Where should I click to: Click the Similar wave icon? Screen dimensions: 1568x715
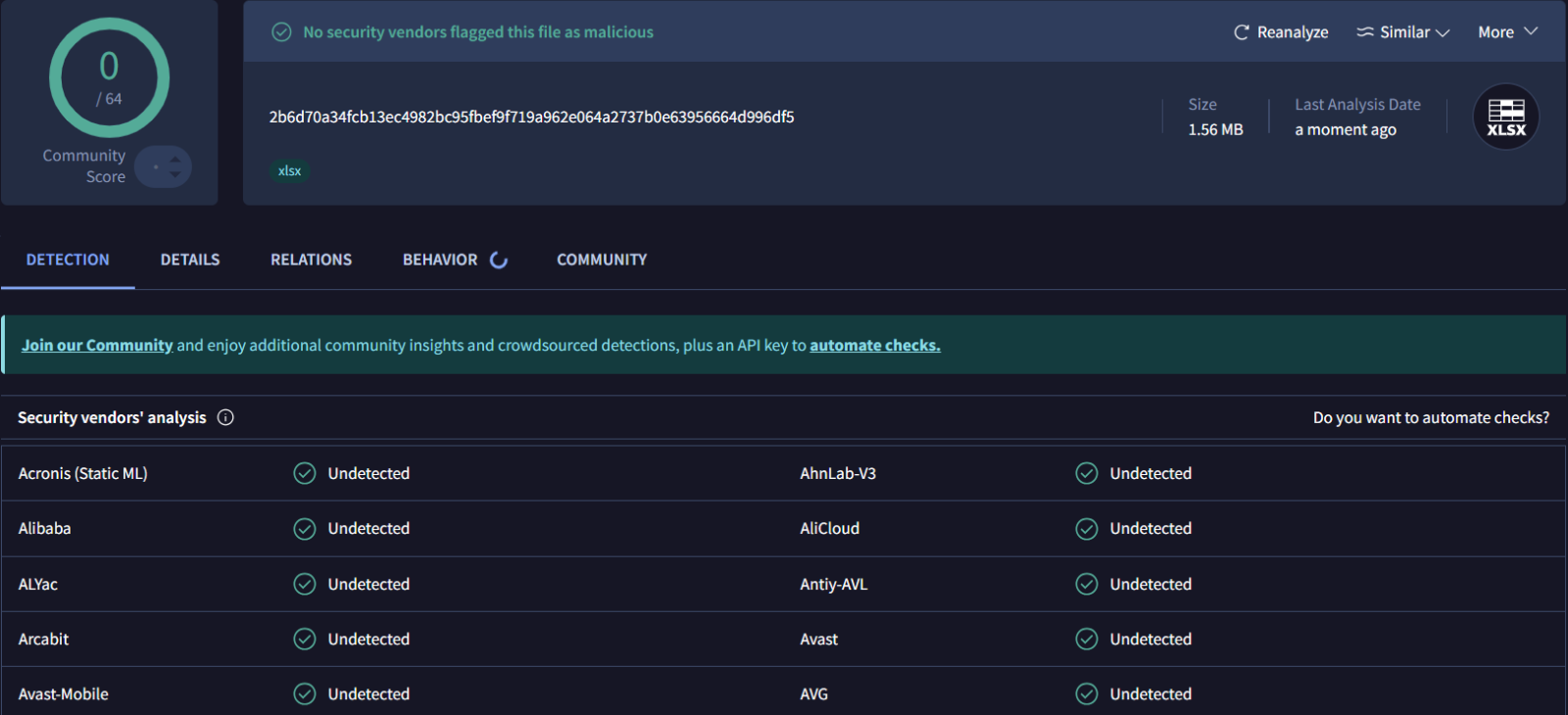click(x=1364, y=32)
